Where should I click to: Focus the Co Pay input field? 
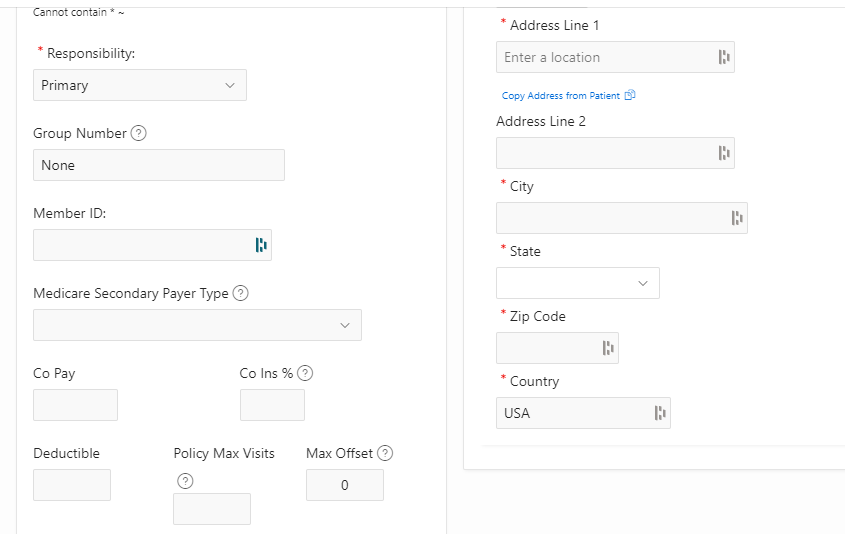tap(75, 405)
